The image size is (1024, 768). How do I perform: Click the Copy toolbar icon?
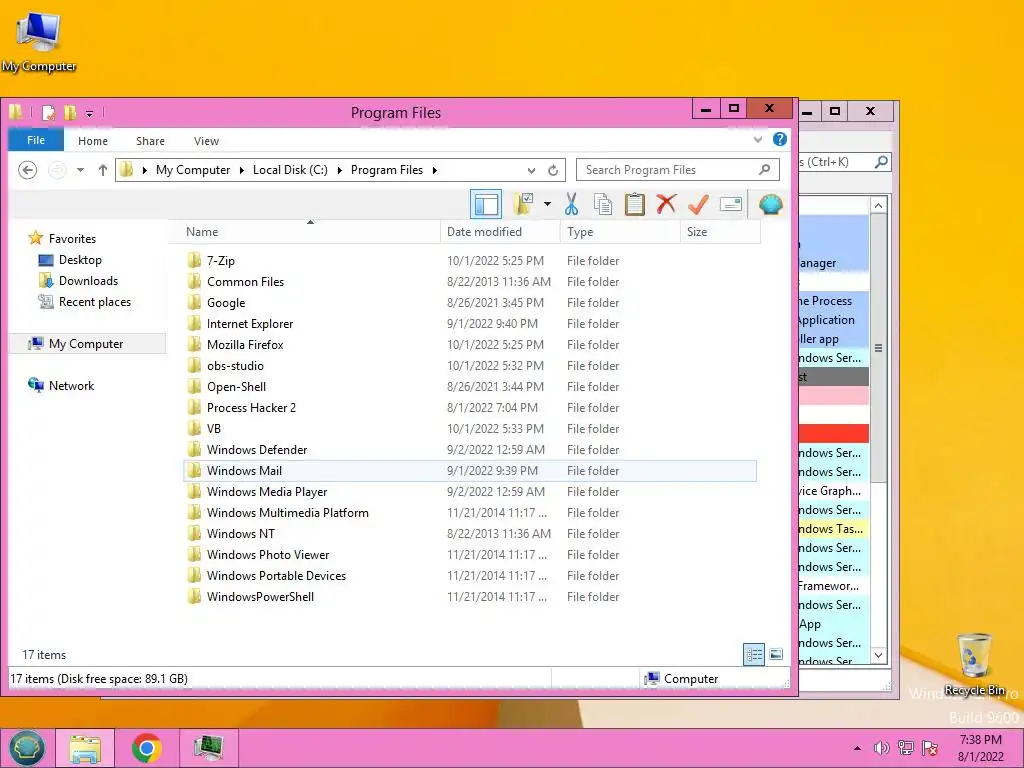point(603,204)
